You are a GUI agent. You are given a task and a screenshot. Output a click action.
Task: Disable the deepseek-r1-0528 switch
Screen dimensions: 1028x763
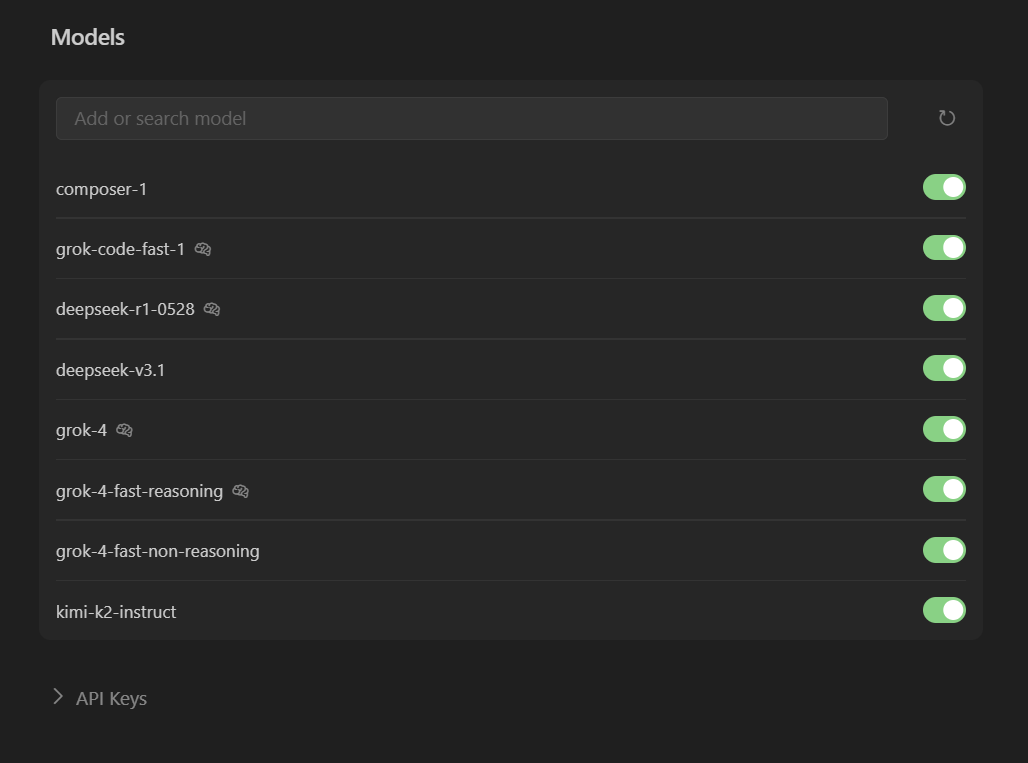point(944,308)
